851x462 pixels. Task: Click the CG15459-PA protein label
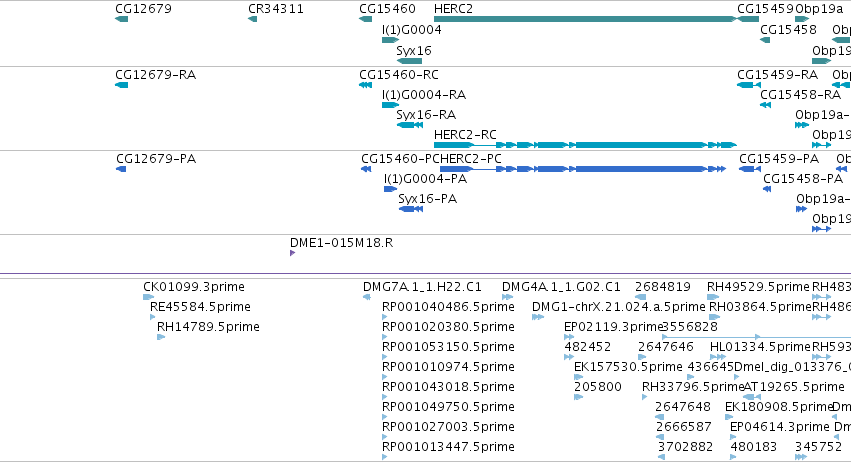coord(779,159)
